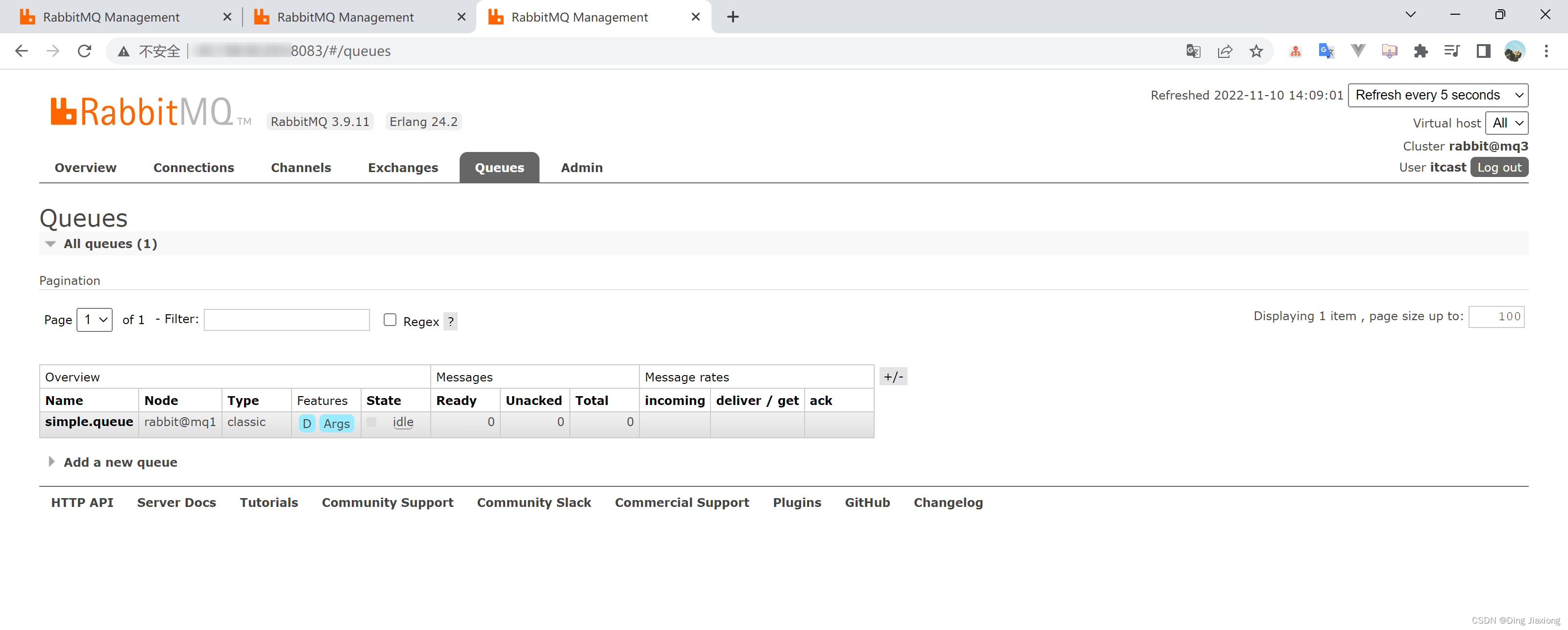Click the Regex help question mark

coord(450,321)
